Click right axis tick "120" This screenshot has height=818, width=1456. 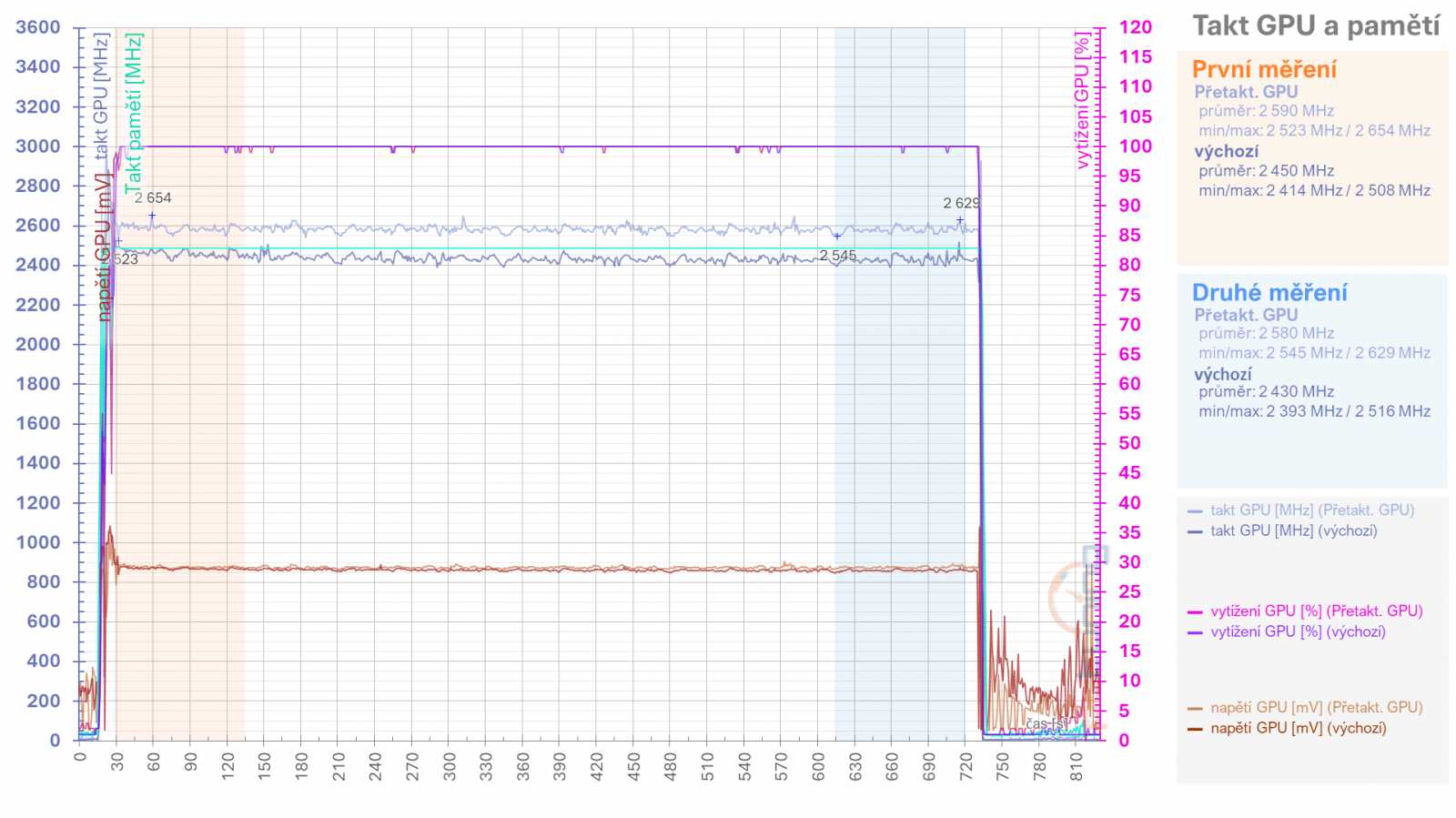(1135, 27)
